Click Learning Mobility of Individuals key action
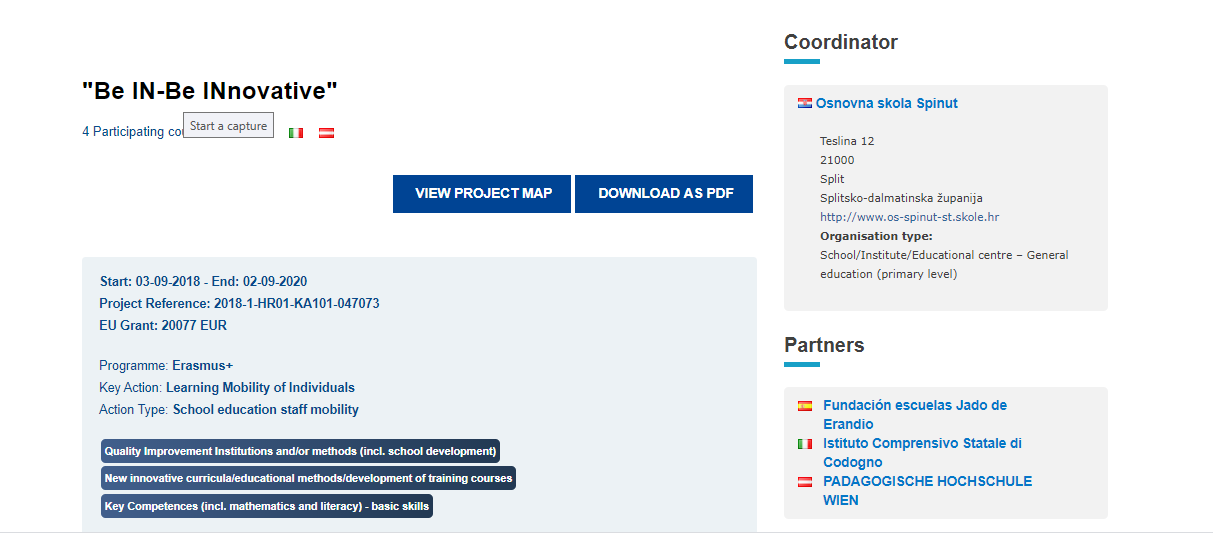 [x=260, y=388]
